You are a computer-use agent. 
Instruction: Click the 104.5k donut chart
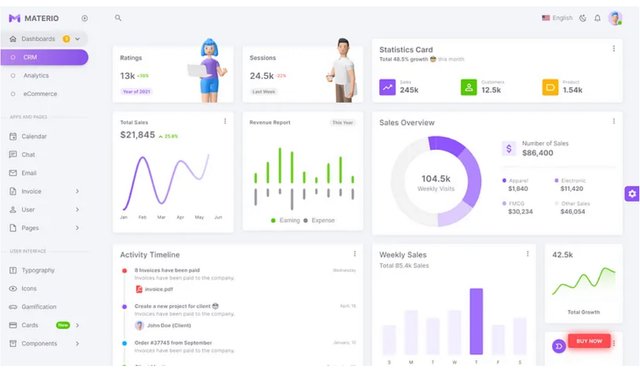coord(436,181)
